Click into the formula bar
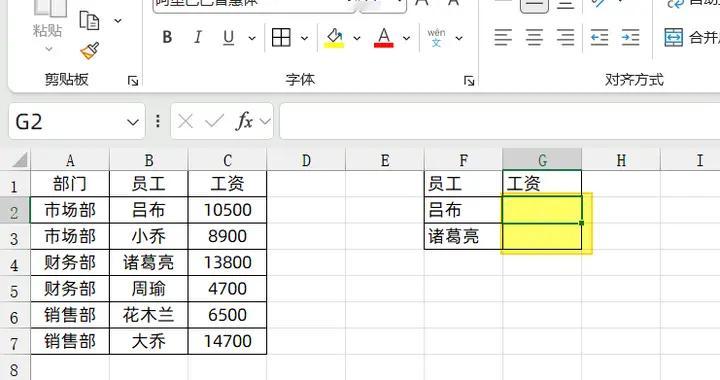The height and width of the screenshot is (380, 720). (x=500, y=121)
